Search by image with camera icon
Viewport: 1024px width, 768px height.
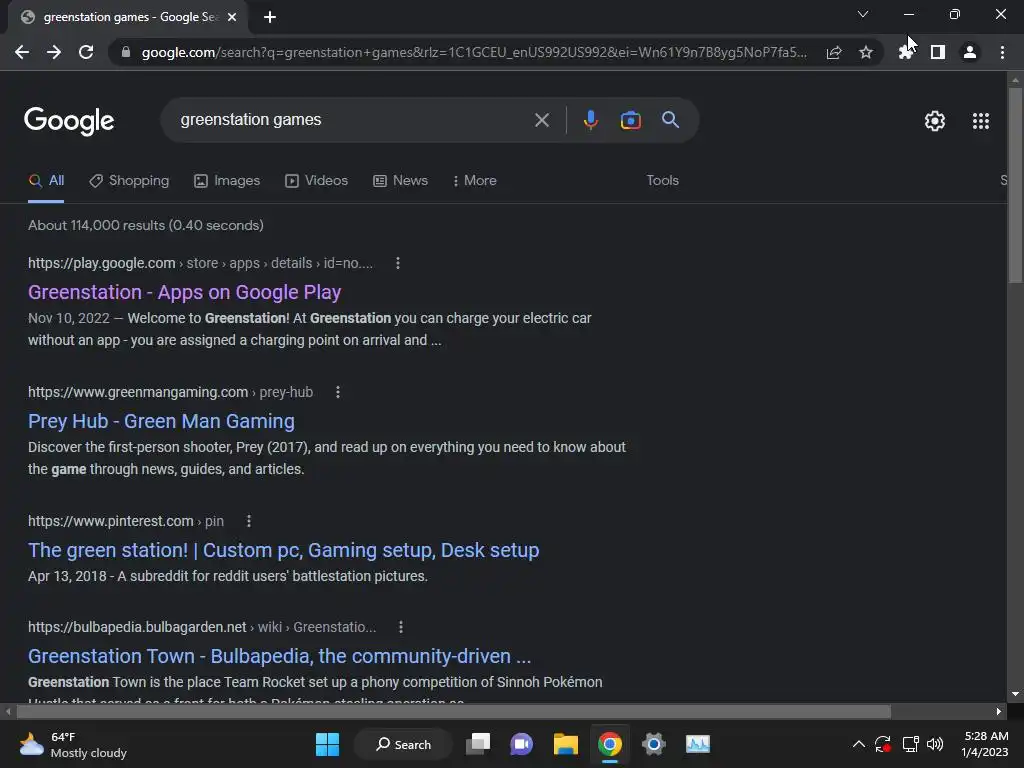pos(630,120)
